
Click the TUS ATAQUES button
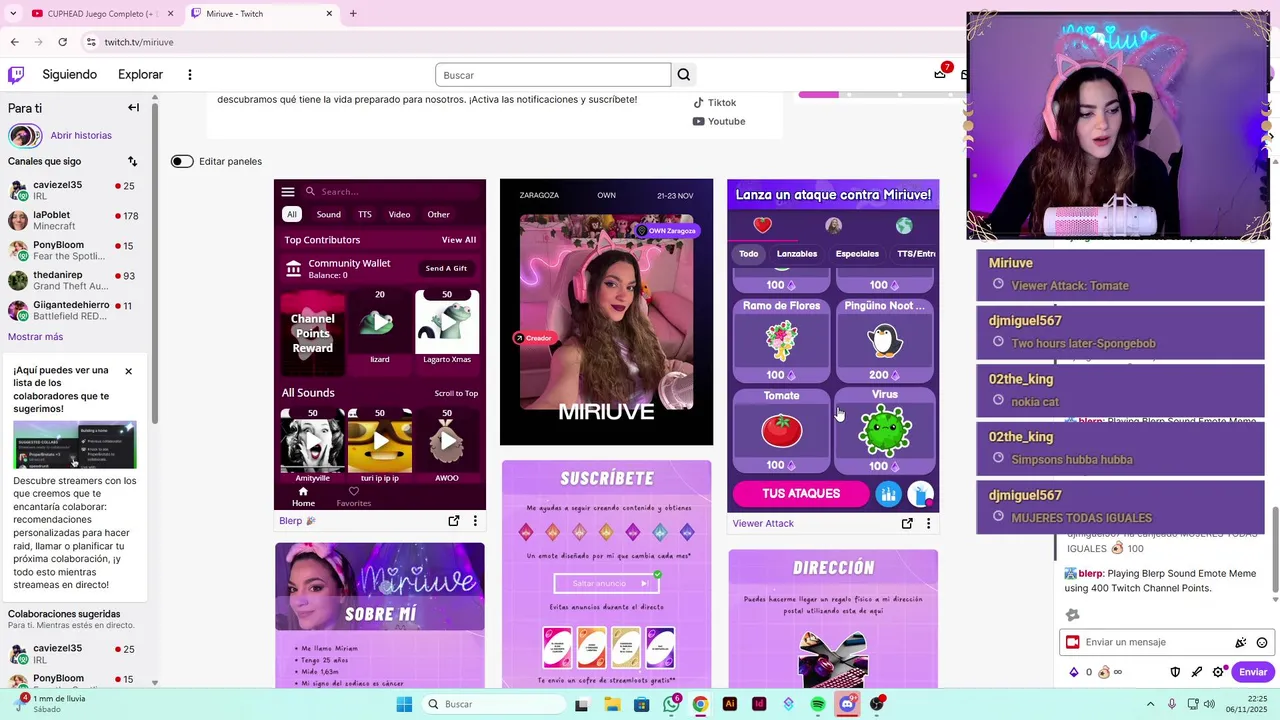tap(801, 493)
